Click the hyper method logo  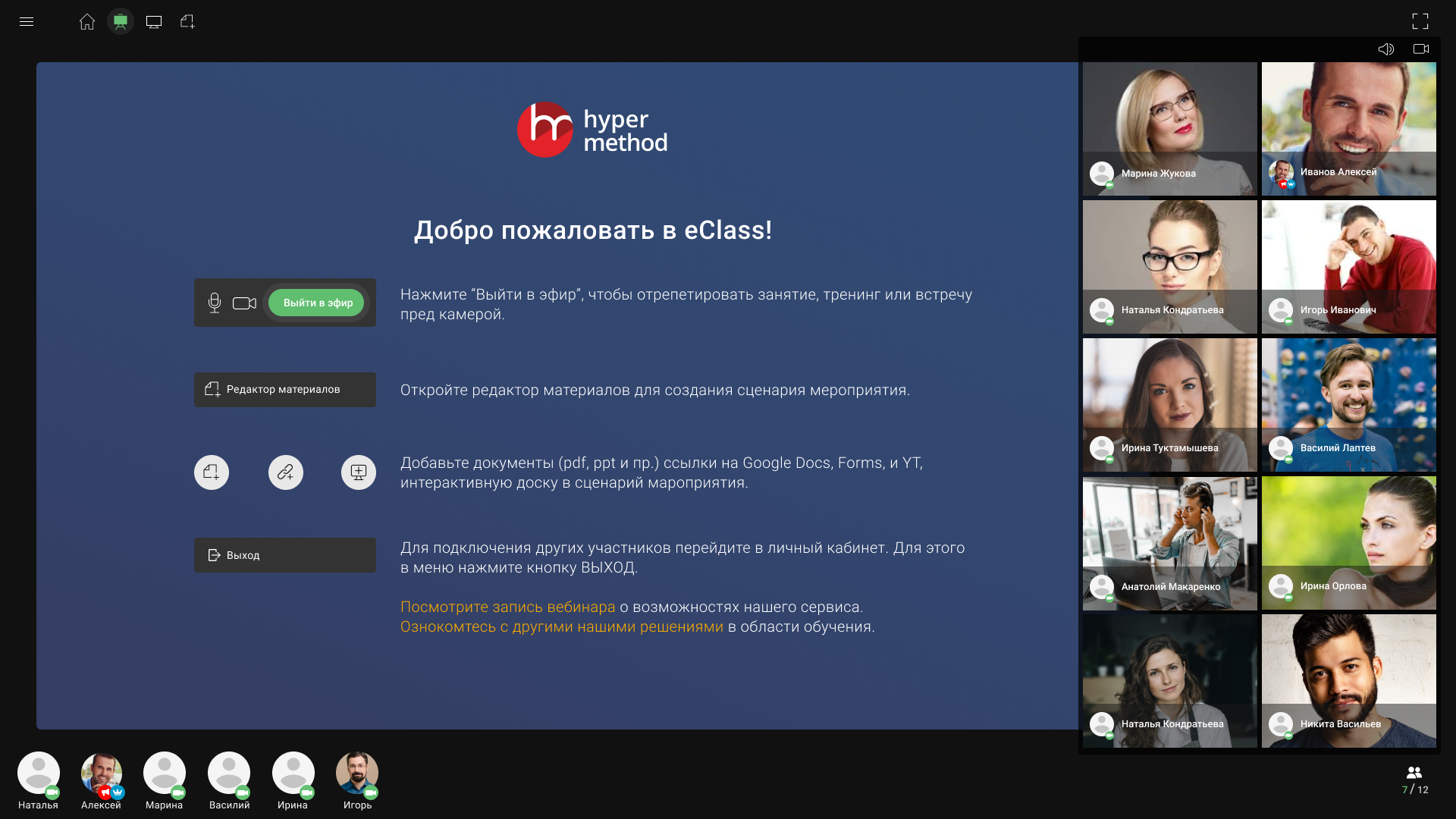[x=592, y=130]
